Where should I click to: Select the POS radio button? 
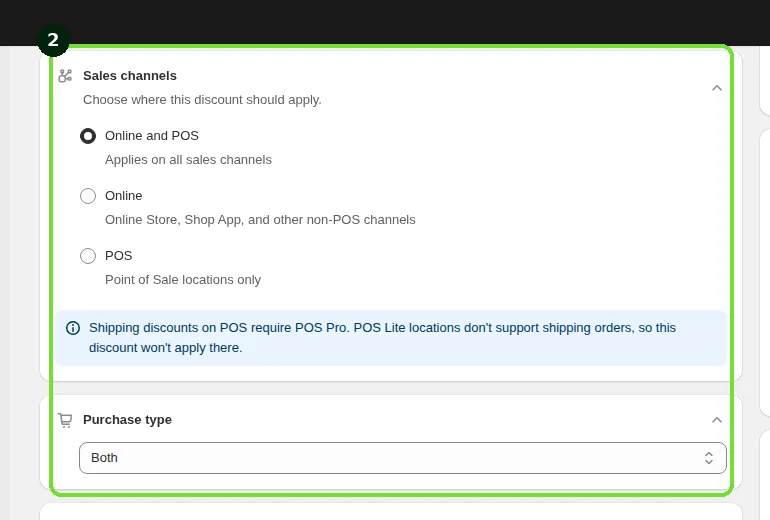point(88,256)
